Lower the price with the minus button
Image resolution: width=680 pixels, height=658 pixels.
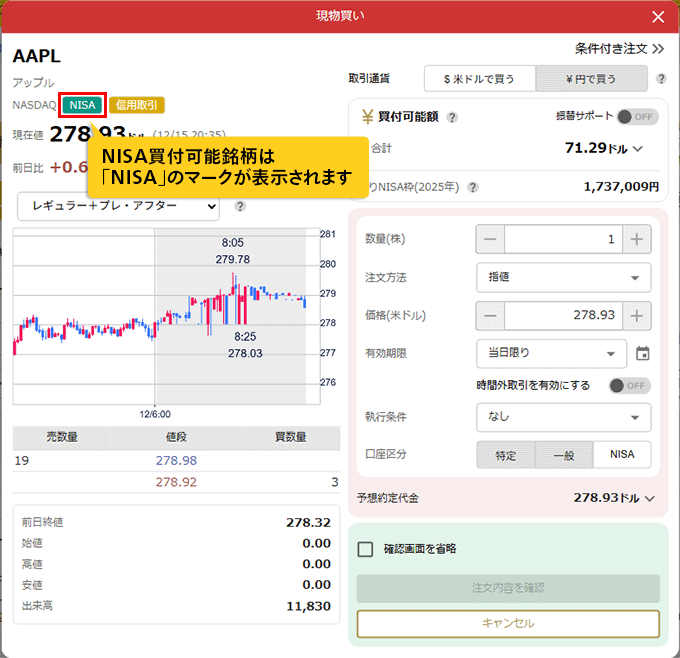pyautogui.click(x=490, y=315)
